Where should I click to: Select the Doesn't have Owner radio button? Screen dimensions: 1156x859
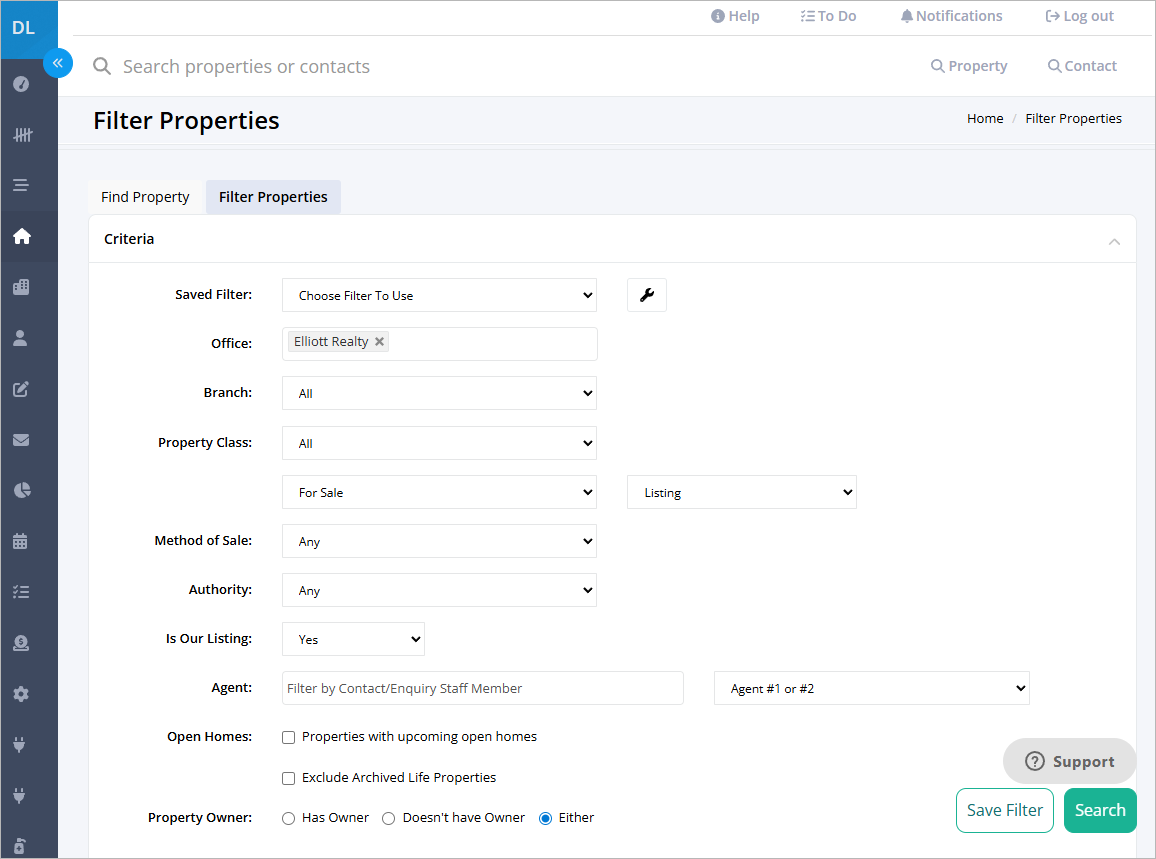389,818
